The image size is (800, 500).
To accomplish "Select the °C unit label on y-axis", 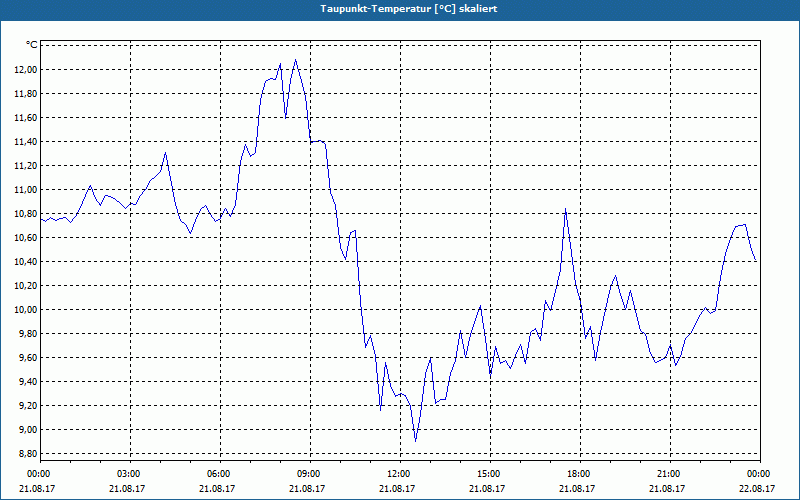I will 32,45.
